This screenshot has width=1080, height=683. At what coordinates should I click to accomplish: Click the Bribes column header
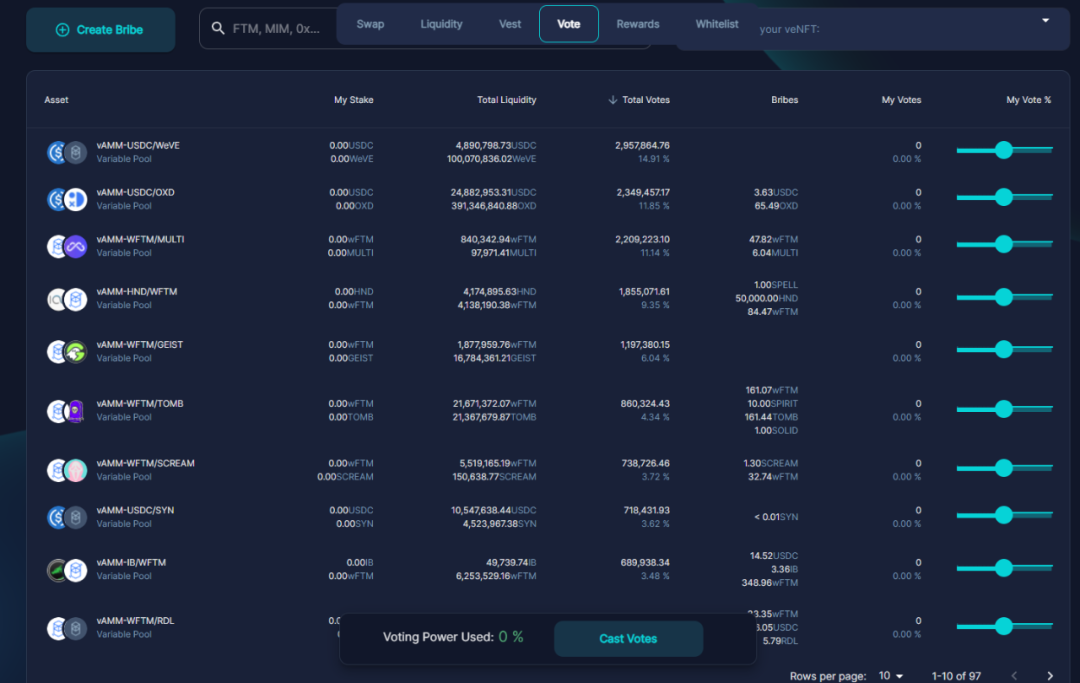coord(785,100)
